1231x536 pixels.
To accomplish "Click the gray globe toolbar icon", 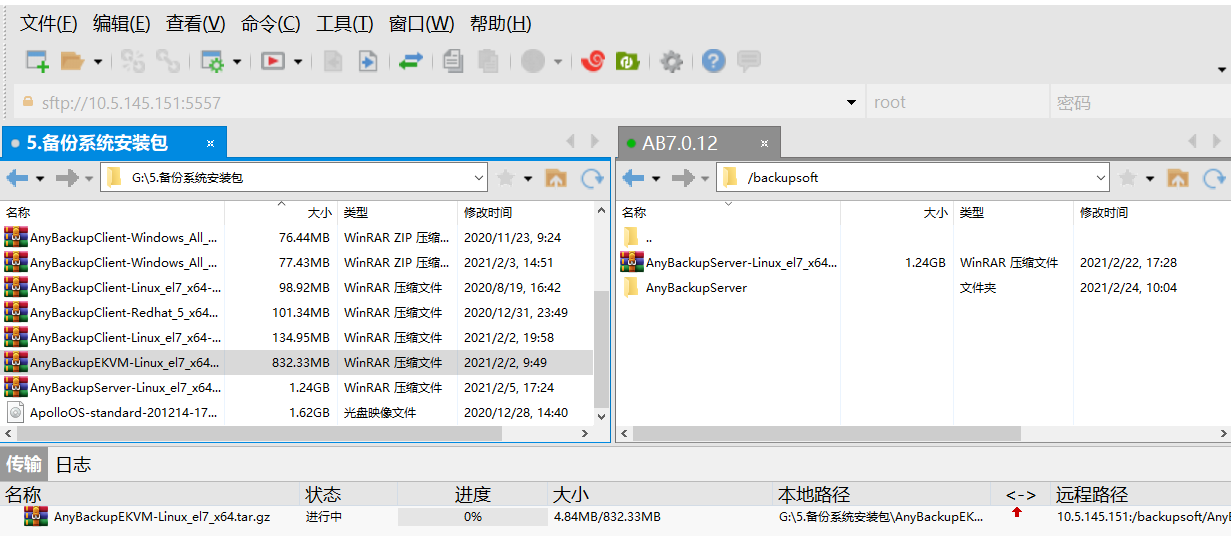I will coord(533,61).
